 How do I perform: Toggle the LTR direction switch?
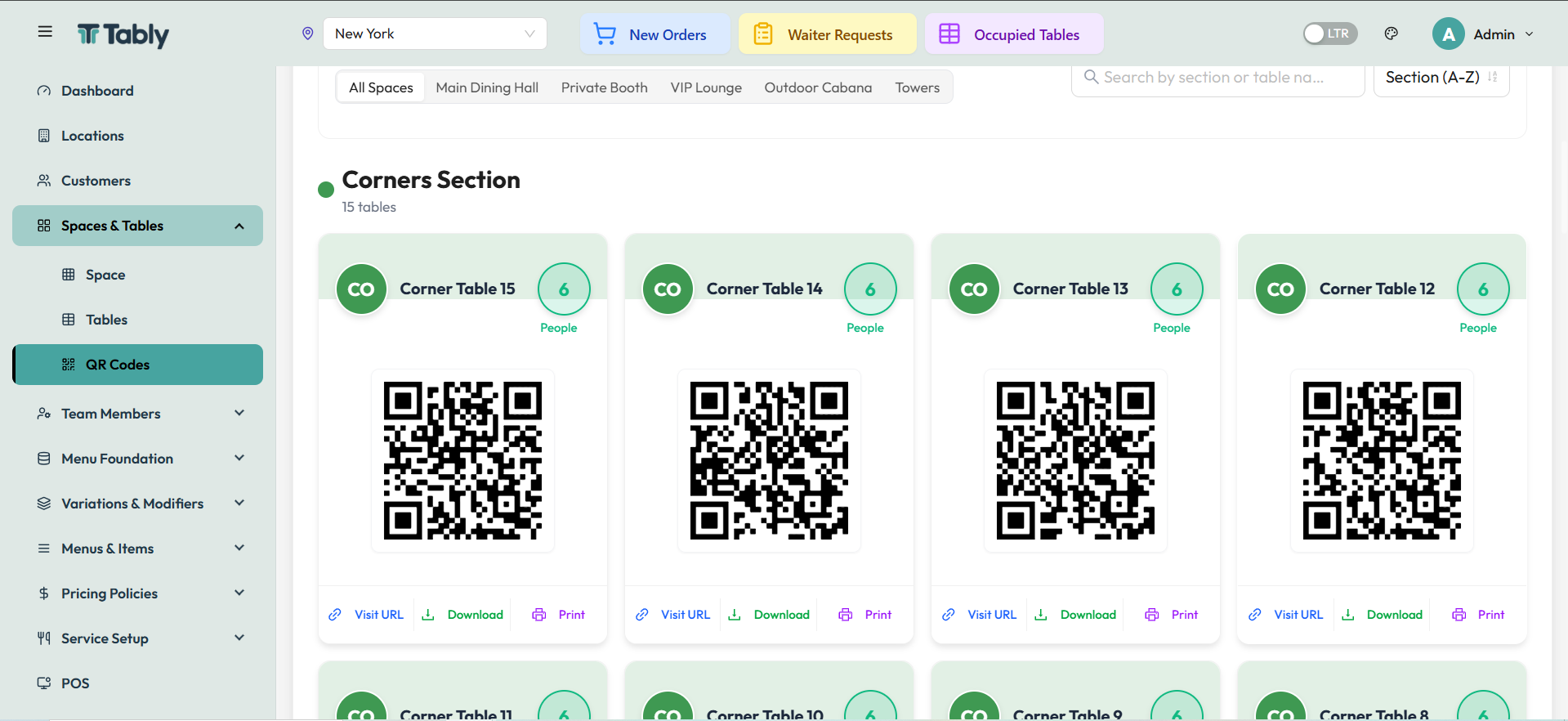point(1329,34)
